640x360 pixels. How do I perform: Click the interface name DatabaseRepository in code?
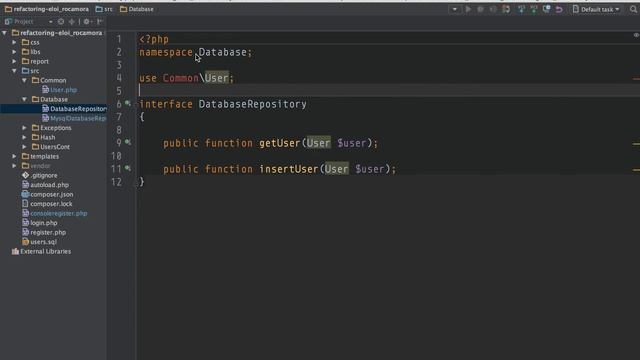pyautogui.click(x=253, y=104)
